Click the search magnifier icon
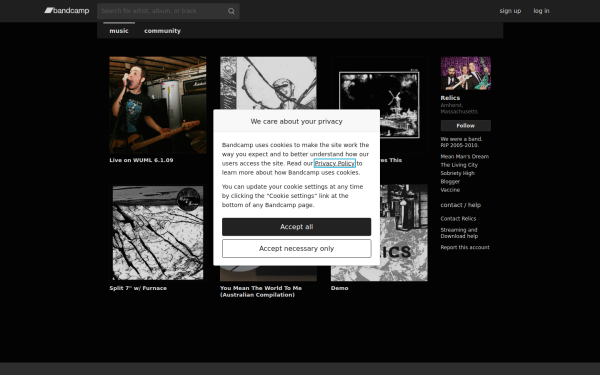 (x=231, y=11)
